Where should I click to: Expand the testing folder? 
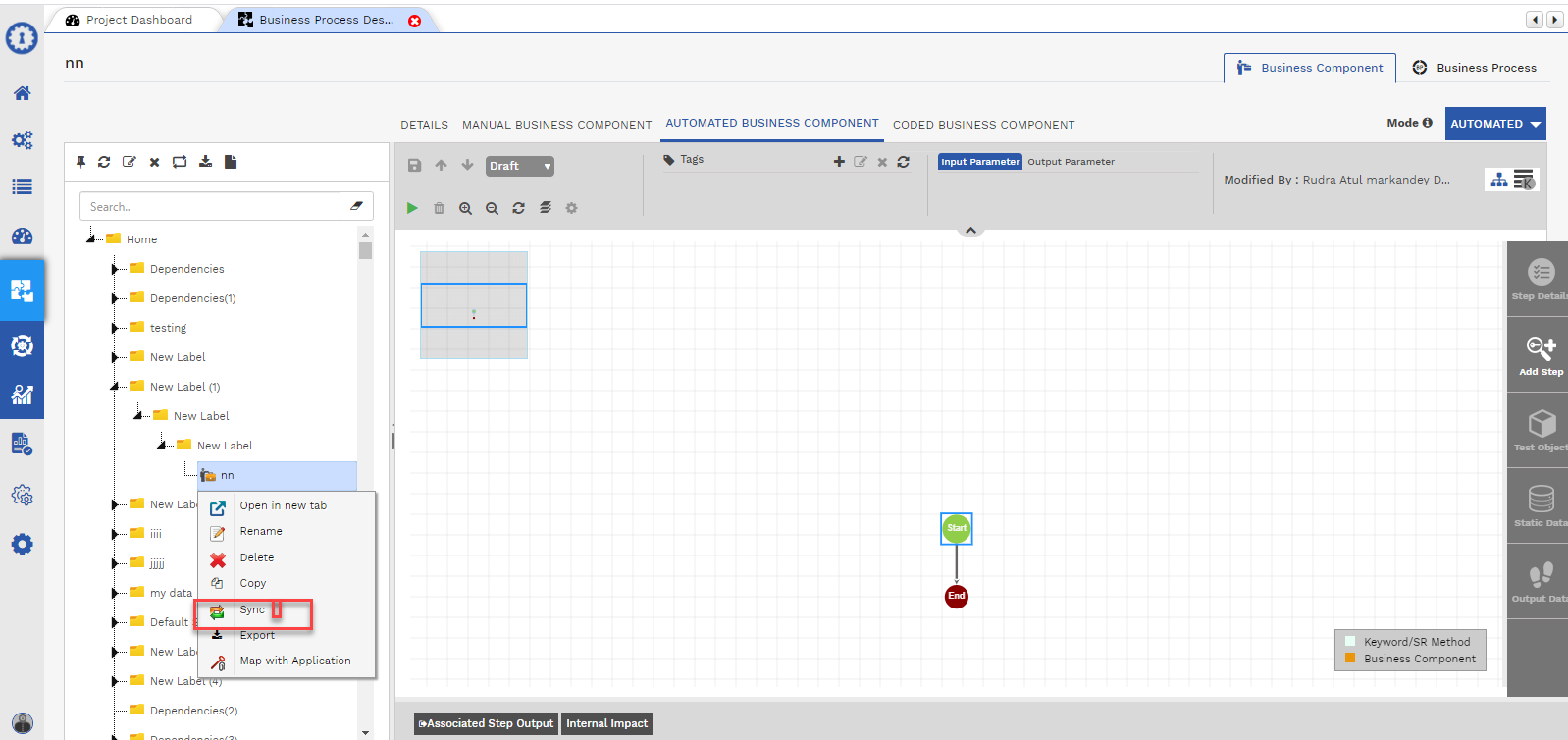(114, 328)
